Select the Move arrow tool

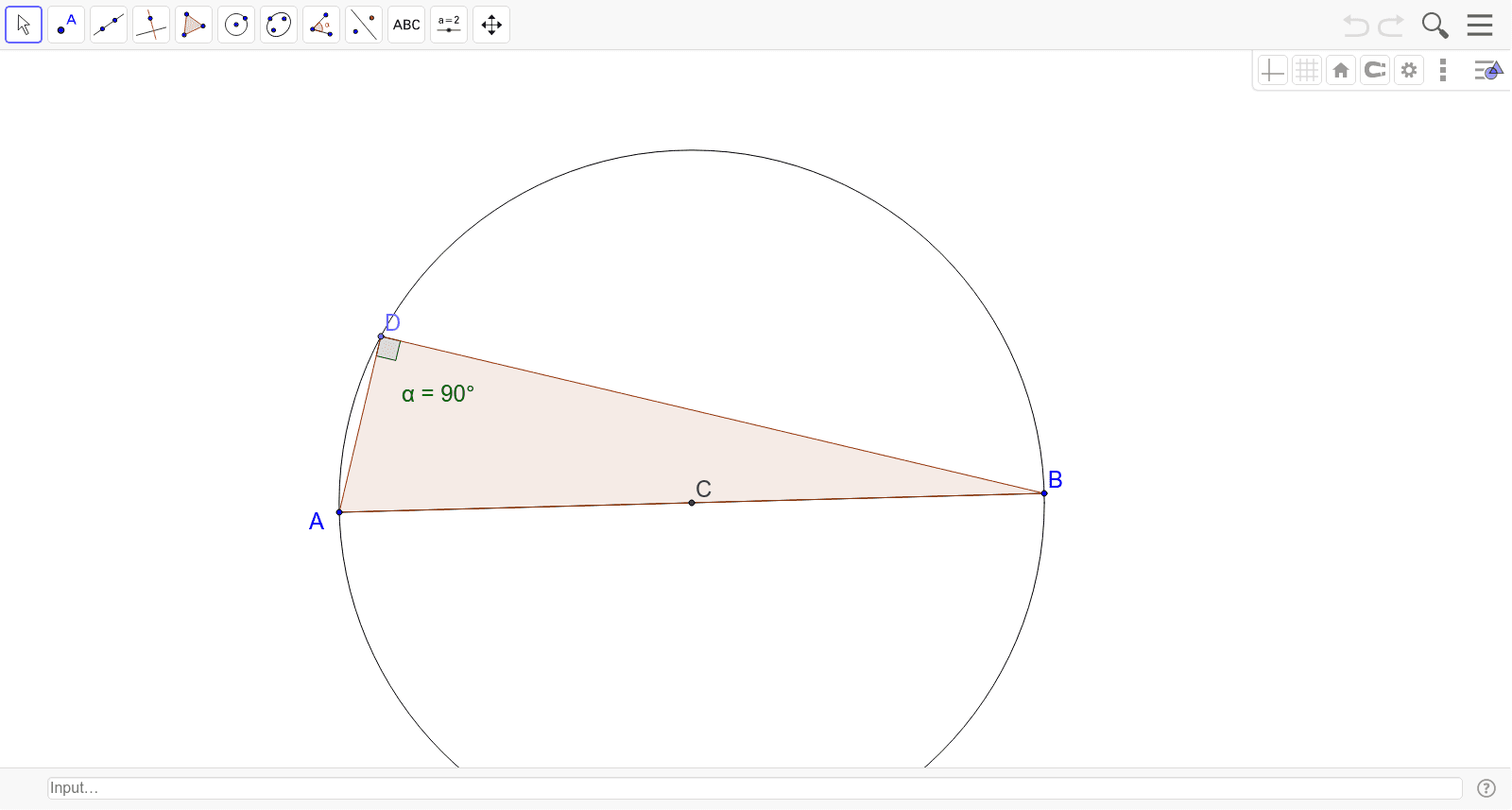24,25
